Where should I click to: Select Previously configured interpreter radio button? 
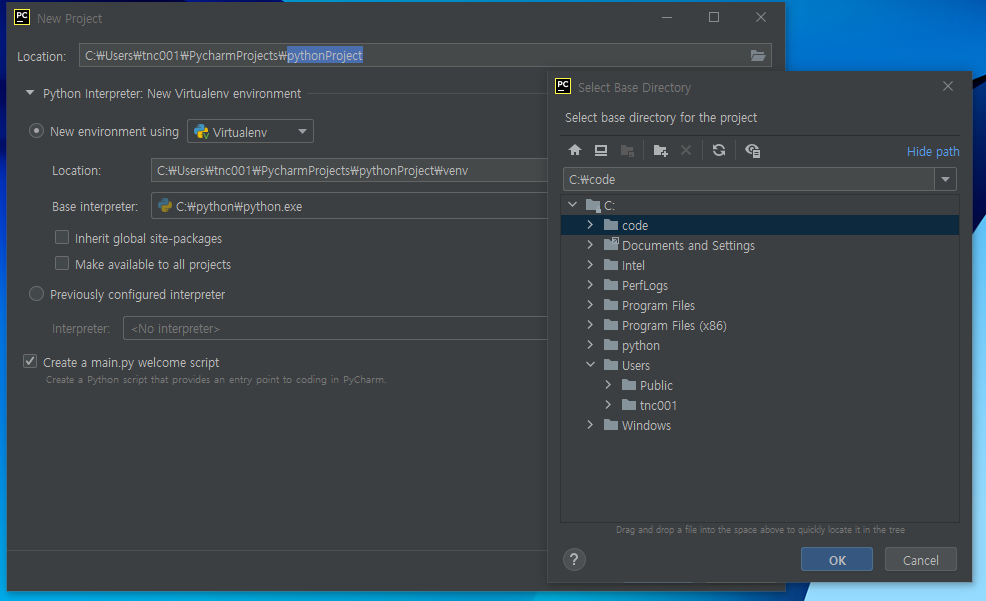point(36,294)
